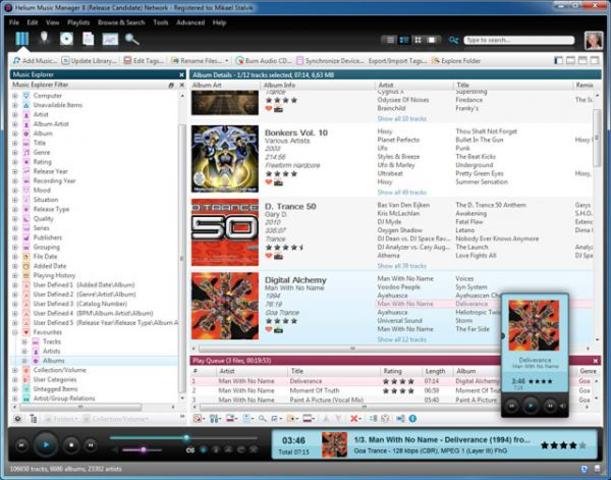
Task: Expand the Computer tree node
Action: [x=15, y=95]
